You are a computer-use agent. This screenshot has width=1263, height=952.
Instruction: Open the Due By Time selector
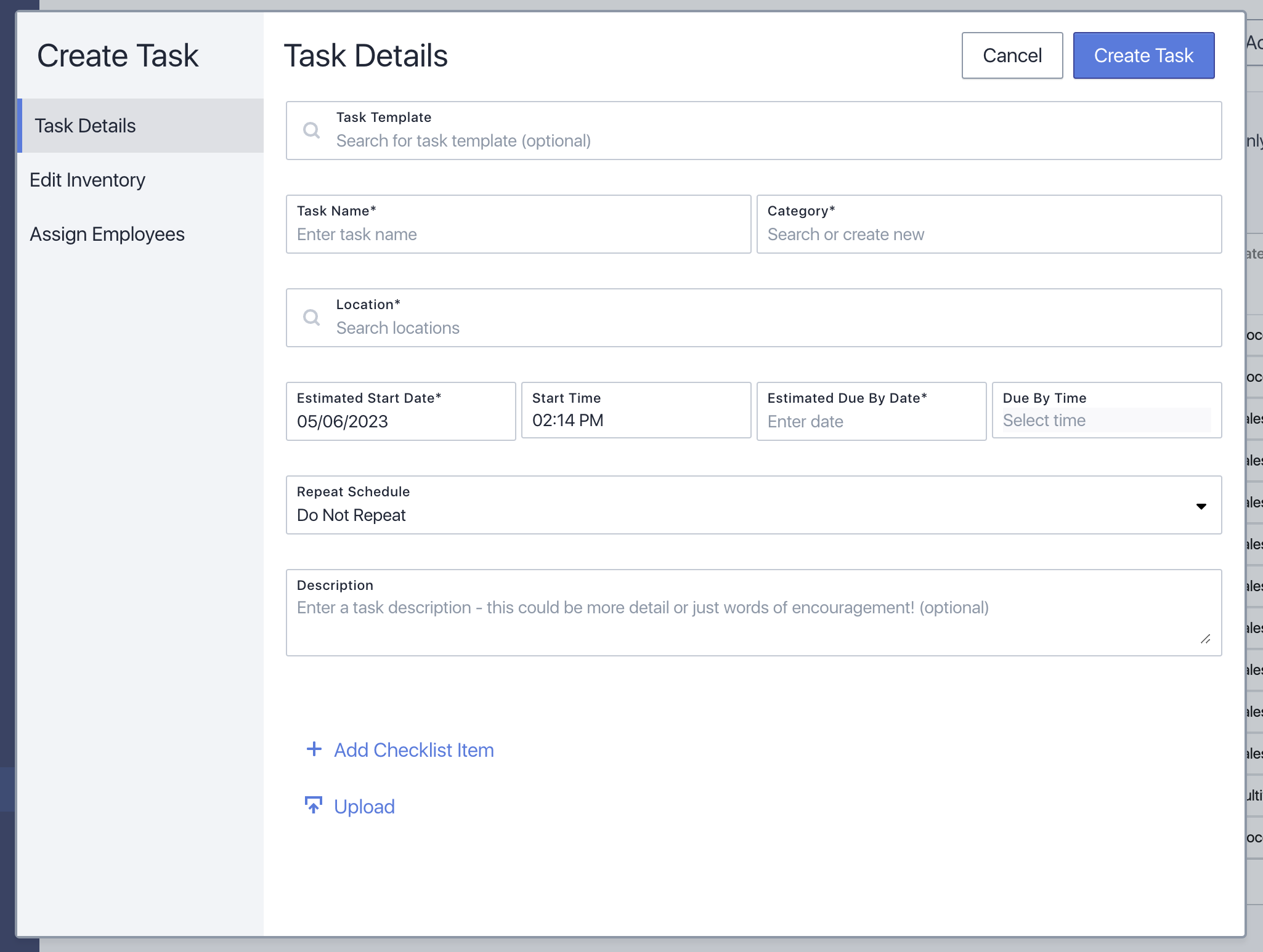point(1106,421)
